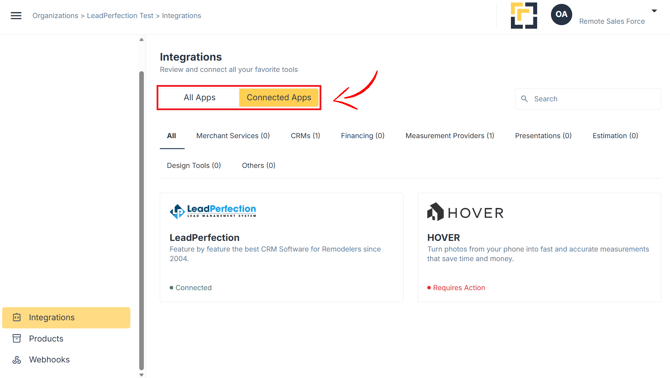Screen dimensions: 670x378
Task: Click the sidebar scrollbar up arrow
Action: coord(141,40)
